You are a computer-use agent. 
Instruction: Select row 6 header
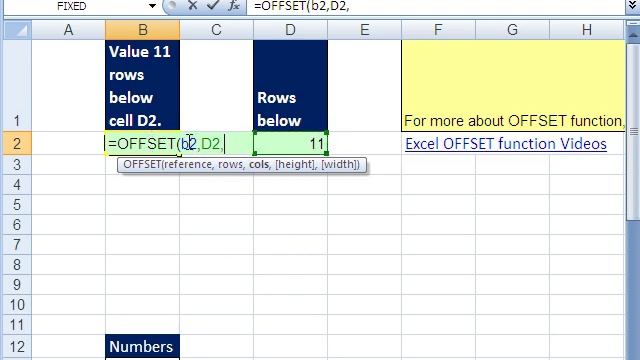point(17,225)
